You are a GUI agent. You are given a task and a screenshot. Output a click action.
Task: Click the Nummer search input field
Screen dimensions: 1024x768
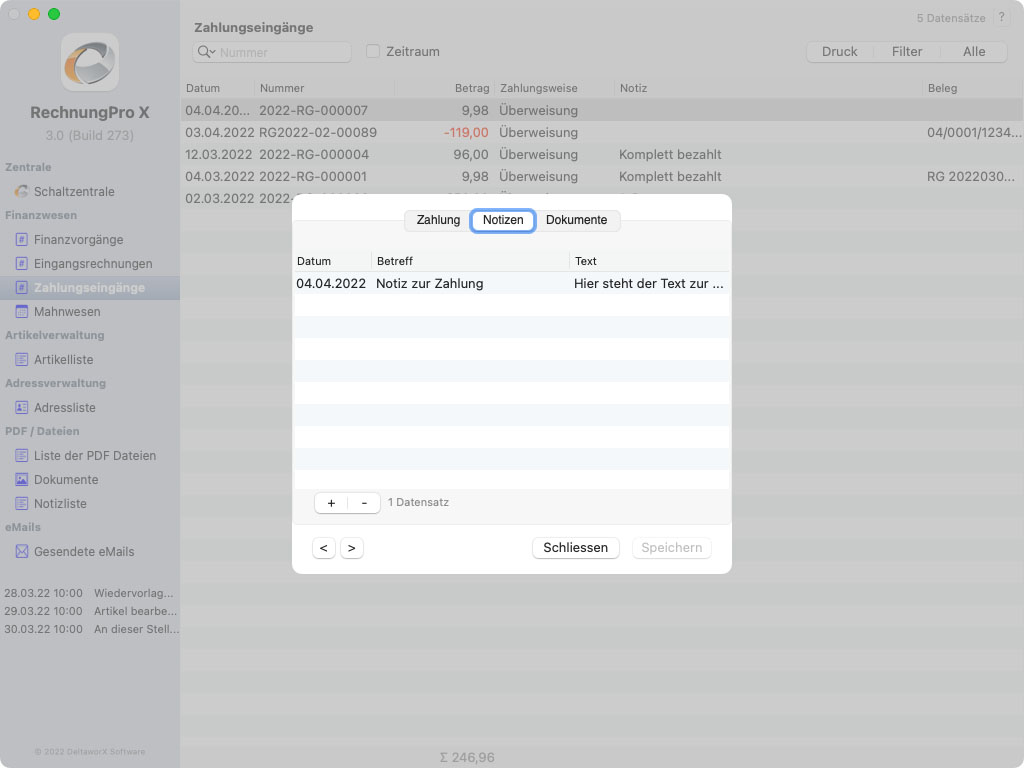tap(282, 52)
